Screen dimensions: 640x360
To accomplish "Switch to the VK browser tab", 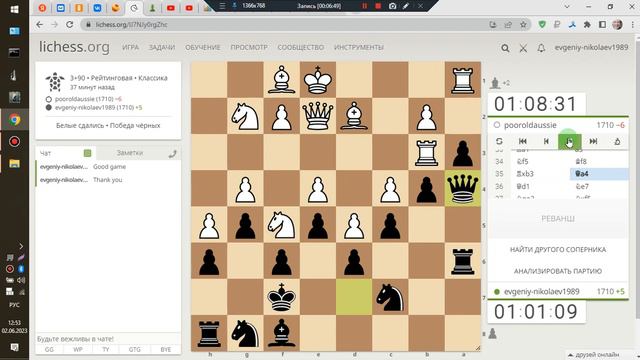I will 97,8.
